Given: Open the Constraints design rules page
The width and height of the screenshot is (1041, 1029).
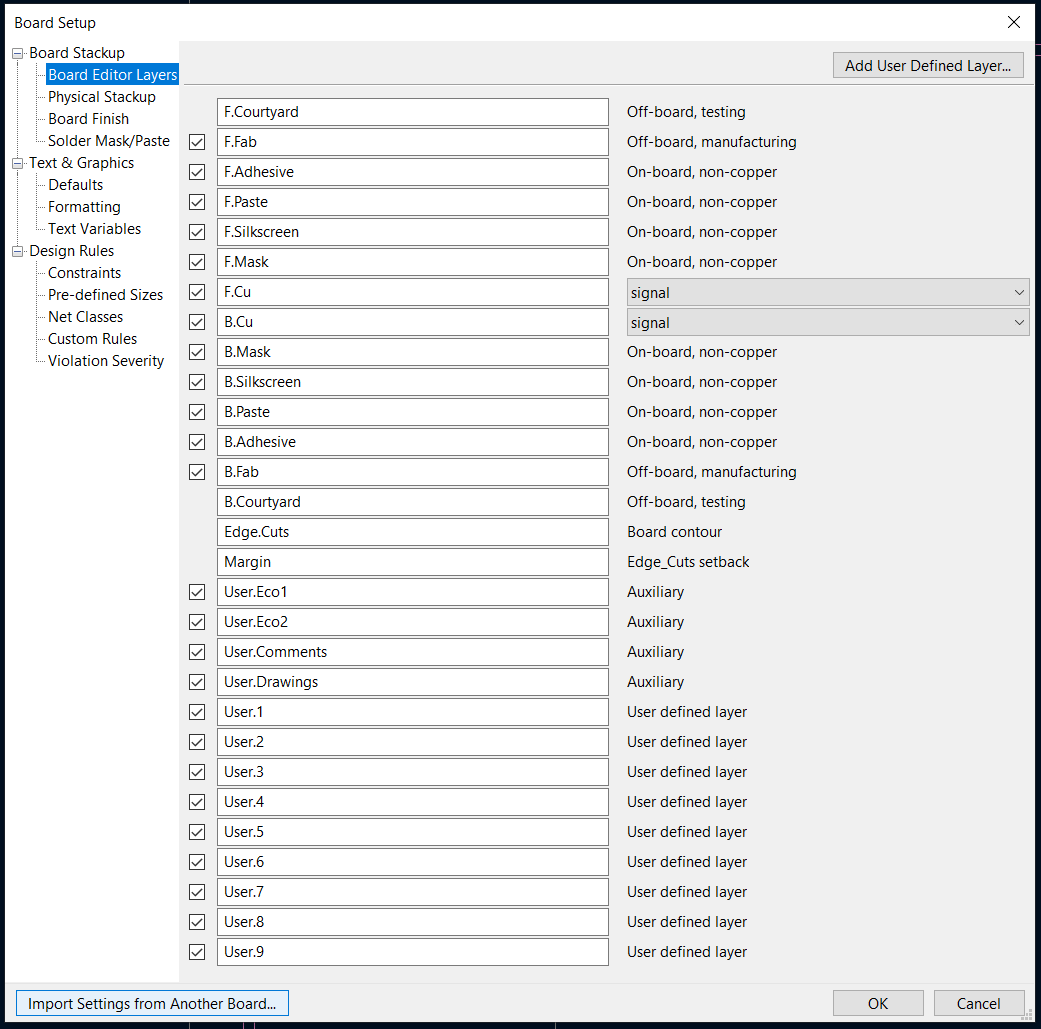Looking at the screenshot, I should pos(84,273).
